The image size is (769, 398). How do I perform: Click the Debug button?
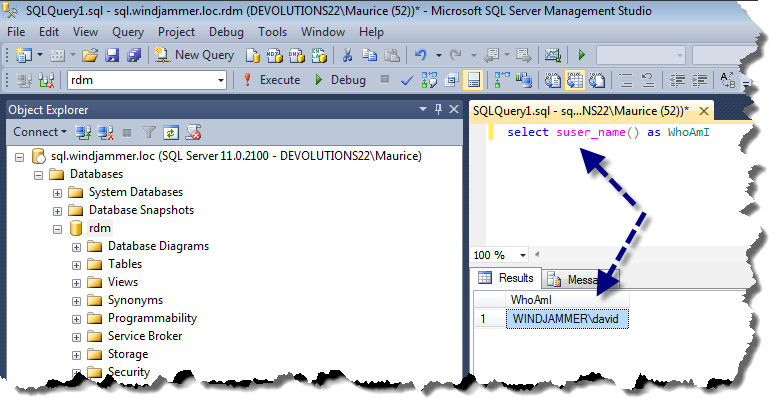(x=340, y=80)
